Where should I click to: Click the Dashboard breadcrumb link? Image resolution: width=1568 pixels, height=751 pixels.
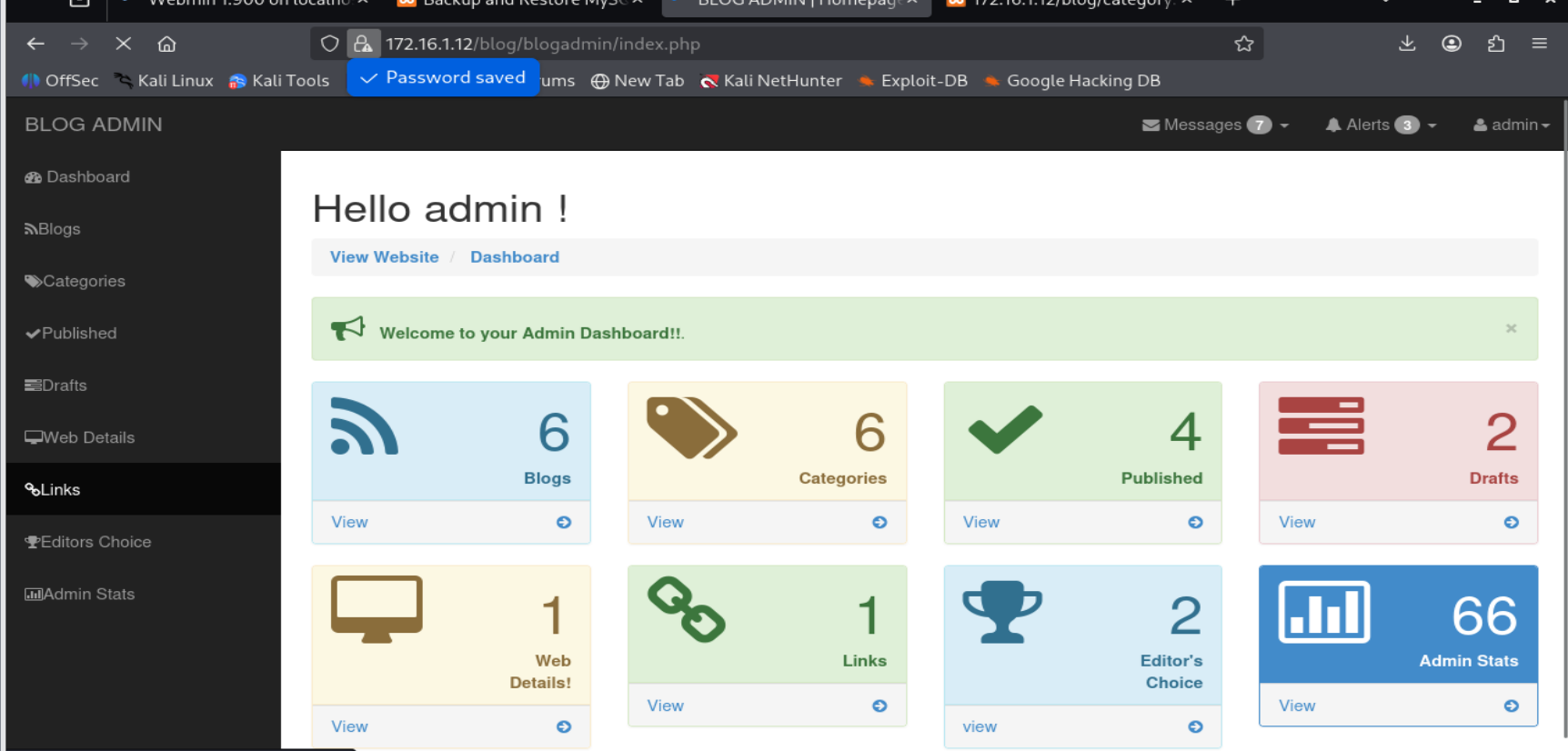tap(515, 257)
